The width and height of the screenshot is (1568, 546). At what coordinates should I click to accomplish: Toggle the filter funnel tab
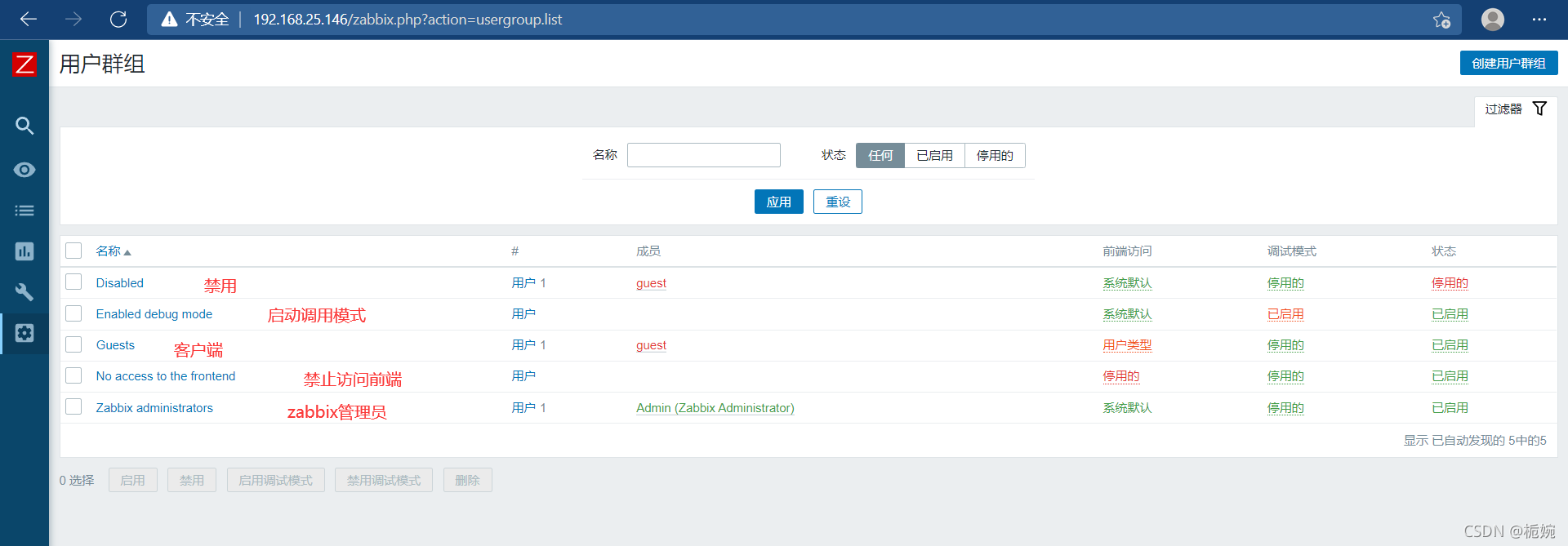coord(1516,109)
